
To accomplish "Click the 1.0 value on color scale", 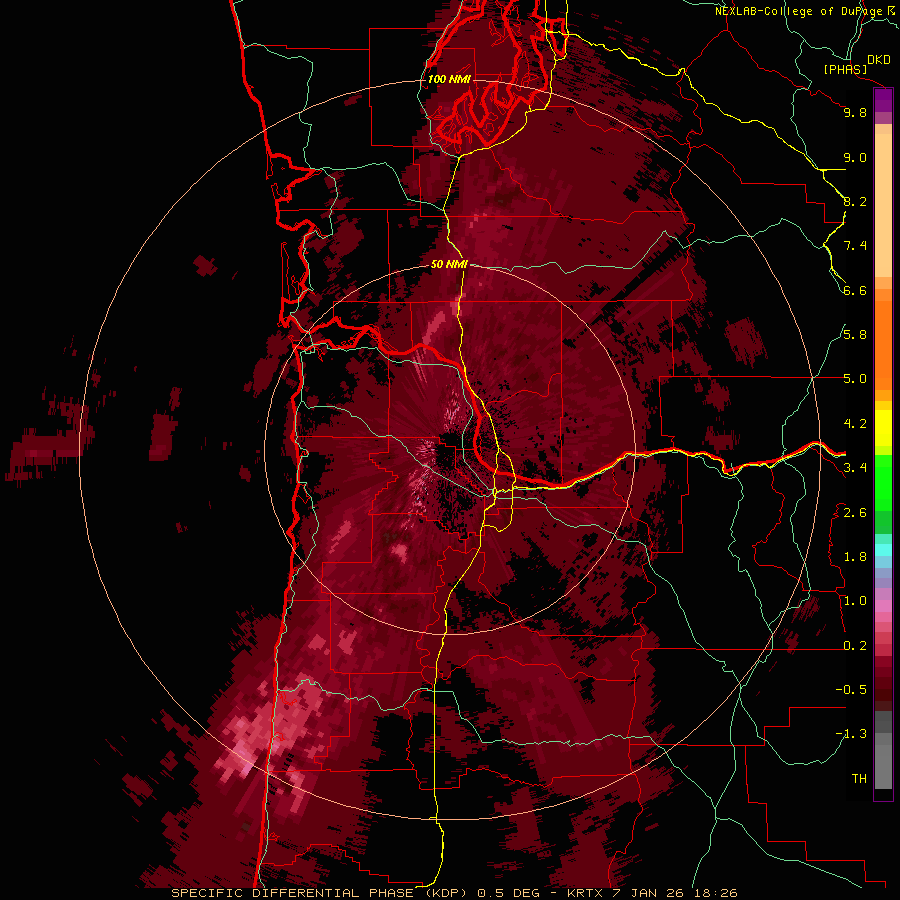I will (x=855, y=601).
